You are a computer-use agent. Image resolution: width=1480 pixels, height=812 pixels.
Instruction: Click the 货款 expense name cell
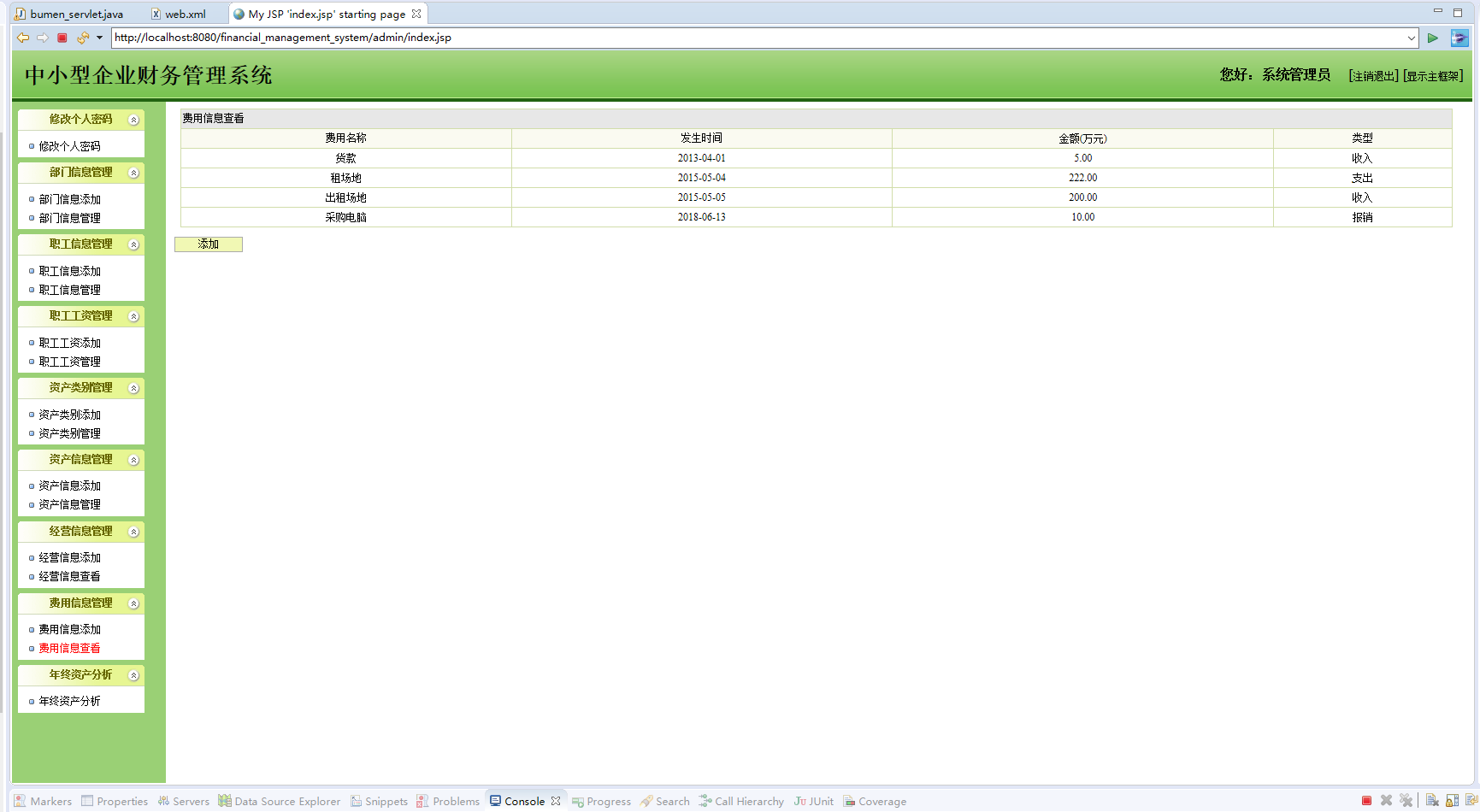coord(346,158)
